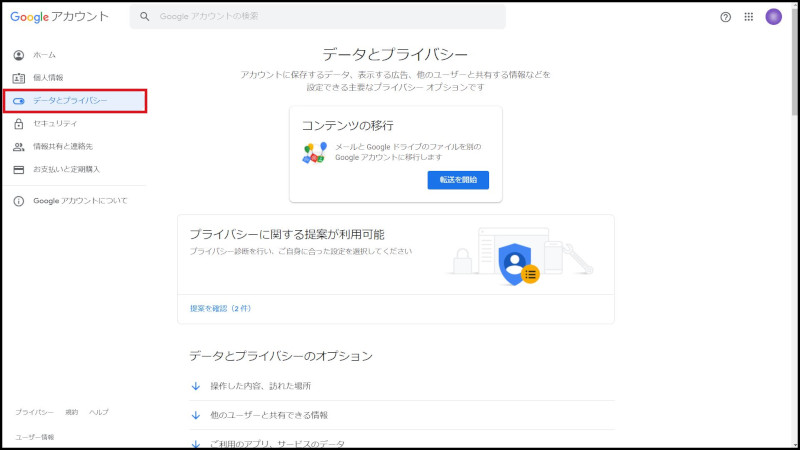Viewport: 800px width, 450px height.
Task: Jump to 他のユーザーと共有できる情報 section
Action: [x=268, y=414]
